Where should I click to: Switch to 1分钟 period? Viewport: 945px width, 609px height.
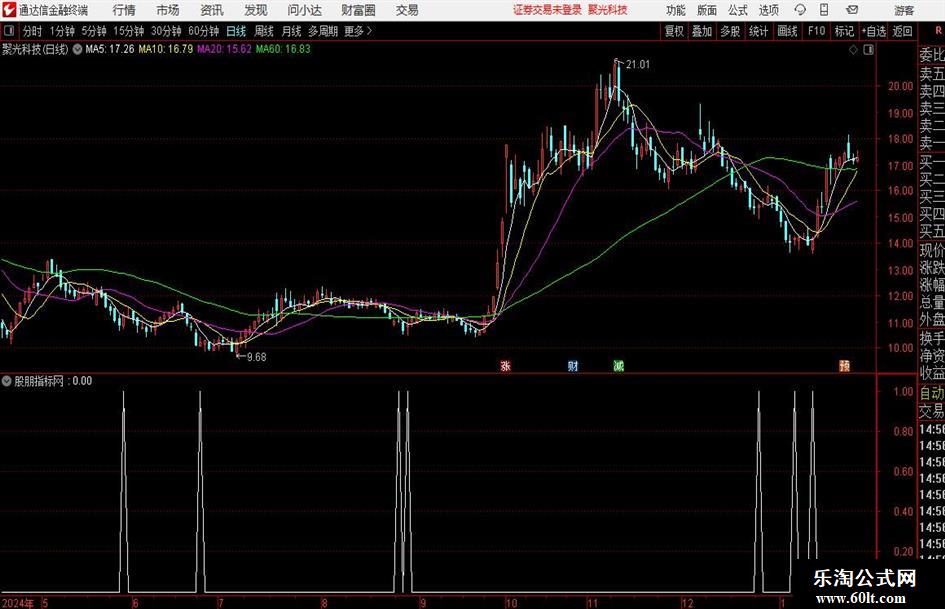tap(62, 31)
